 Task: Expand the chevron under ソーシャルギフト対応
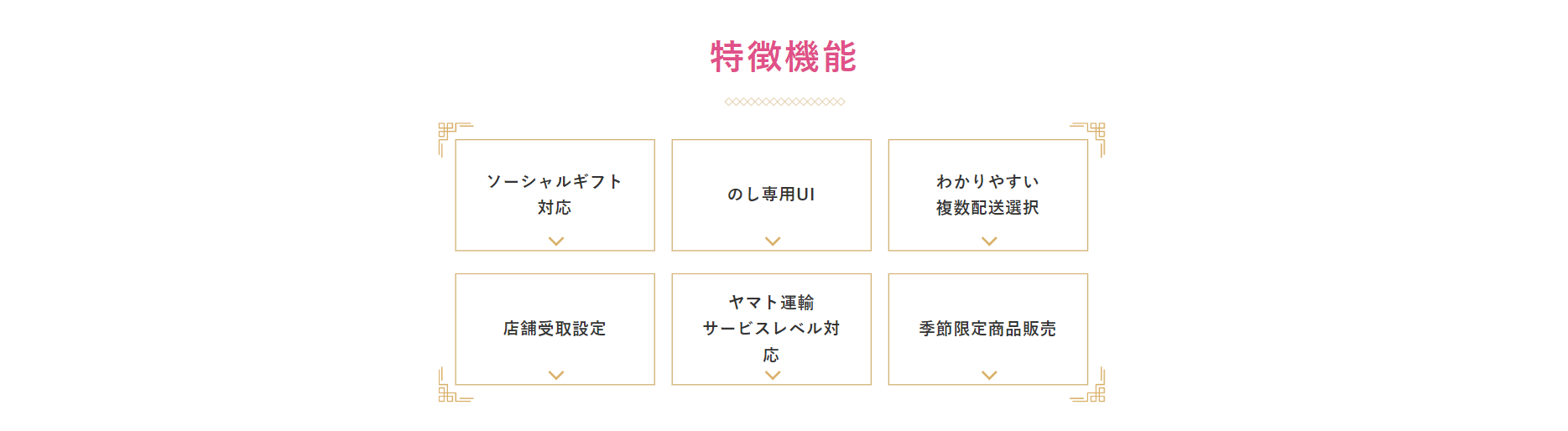555,241
